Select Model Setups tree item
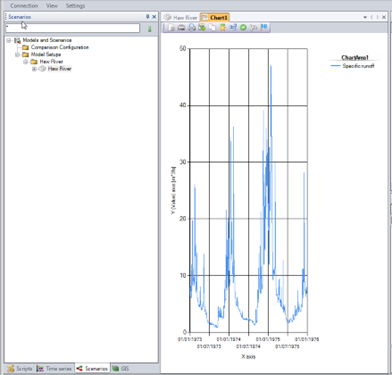392x375 pixels. (x=46, y=55)
